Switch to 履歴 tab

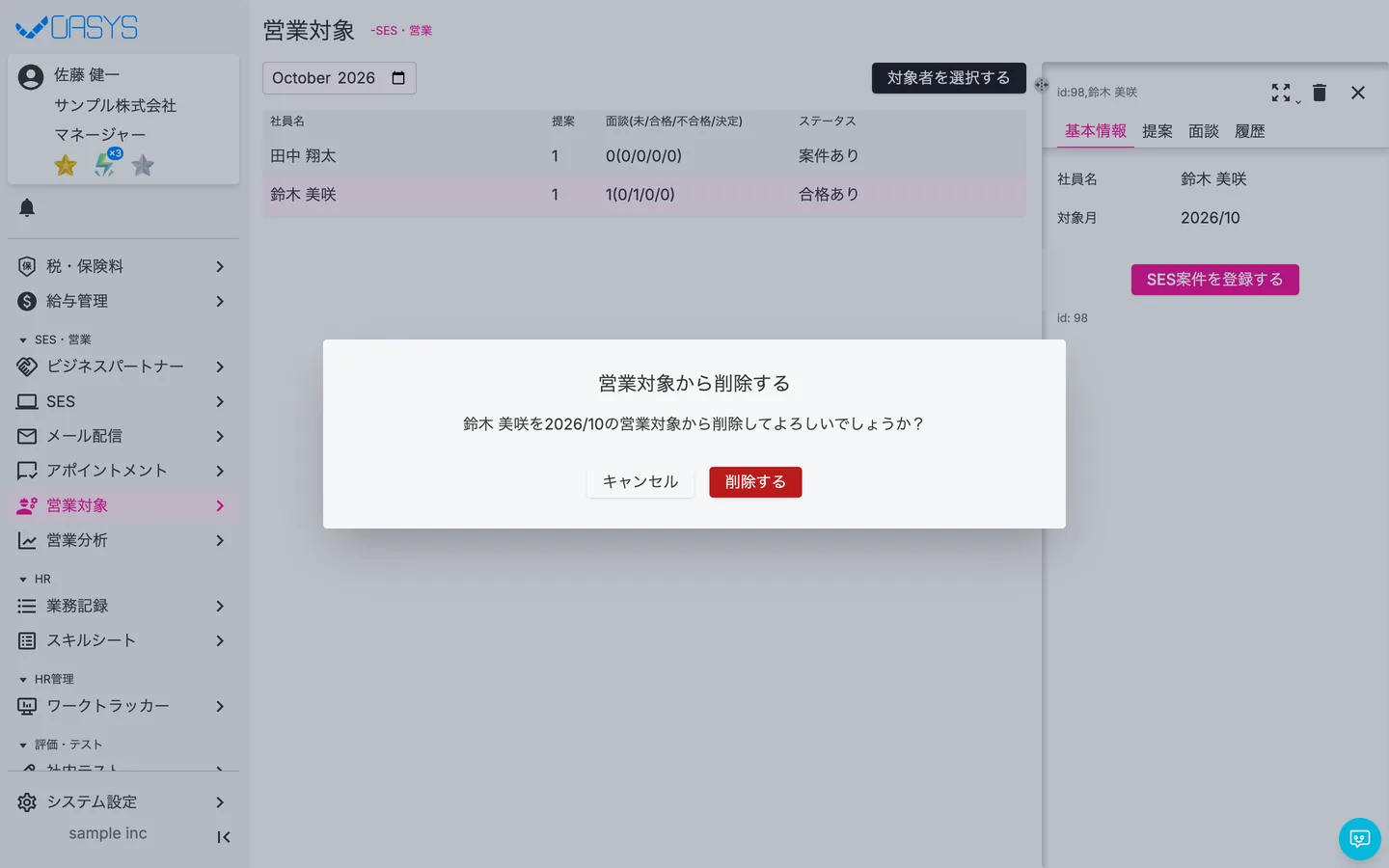1250,131
